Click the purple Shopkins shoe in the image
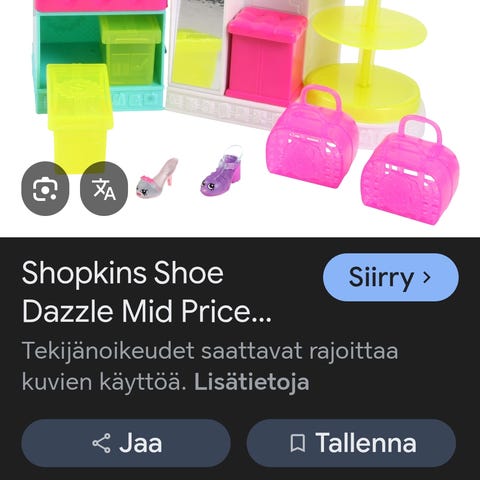 [x=220, y=170]
